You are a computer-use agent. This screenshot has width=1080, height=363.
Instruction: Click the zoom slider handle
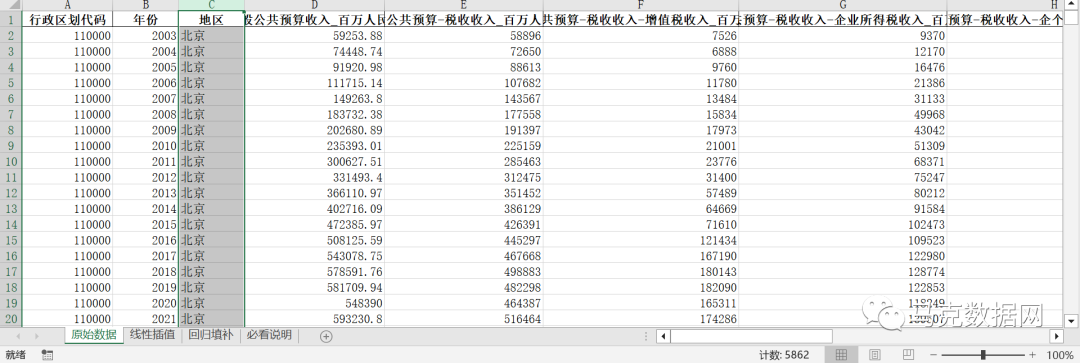click(x=983, y=355)
